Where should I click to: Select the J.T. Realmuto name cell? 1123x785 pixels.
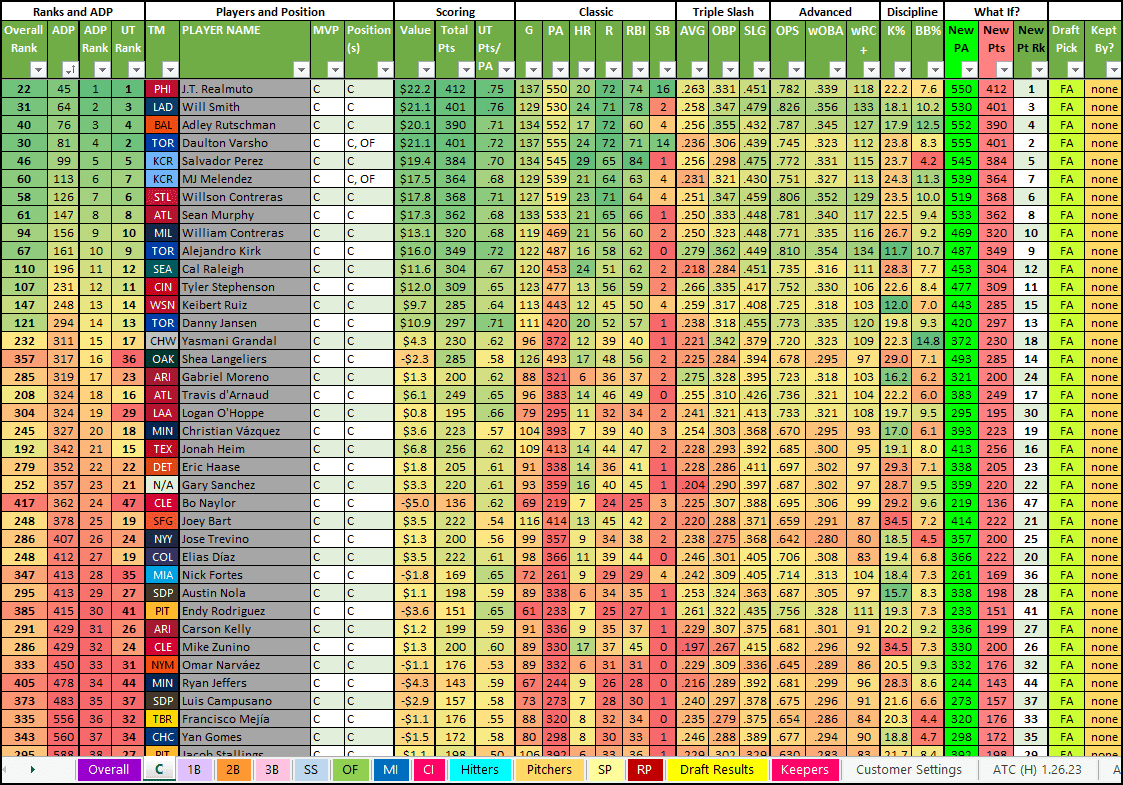[x=245, y=89]
